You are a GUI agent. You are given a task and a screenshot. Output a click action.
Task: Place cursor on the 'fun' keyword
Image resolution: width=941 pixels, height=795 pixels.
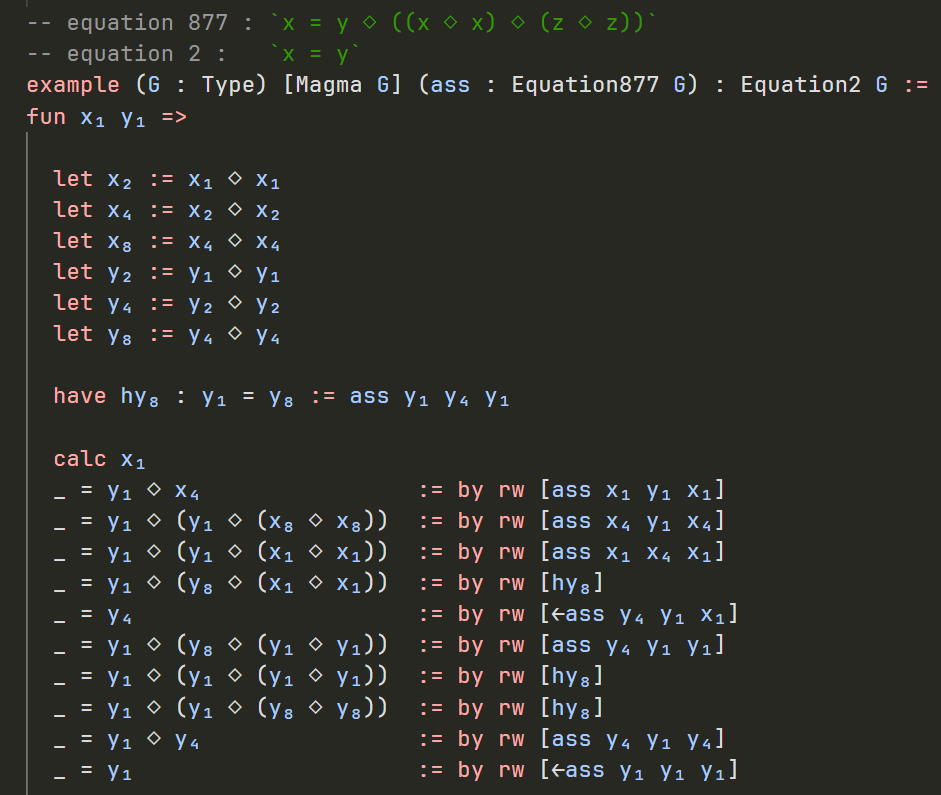(x=46, y=116)
